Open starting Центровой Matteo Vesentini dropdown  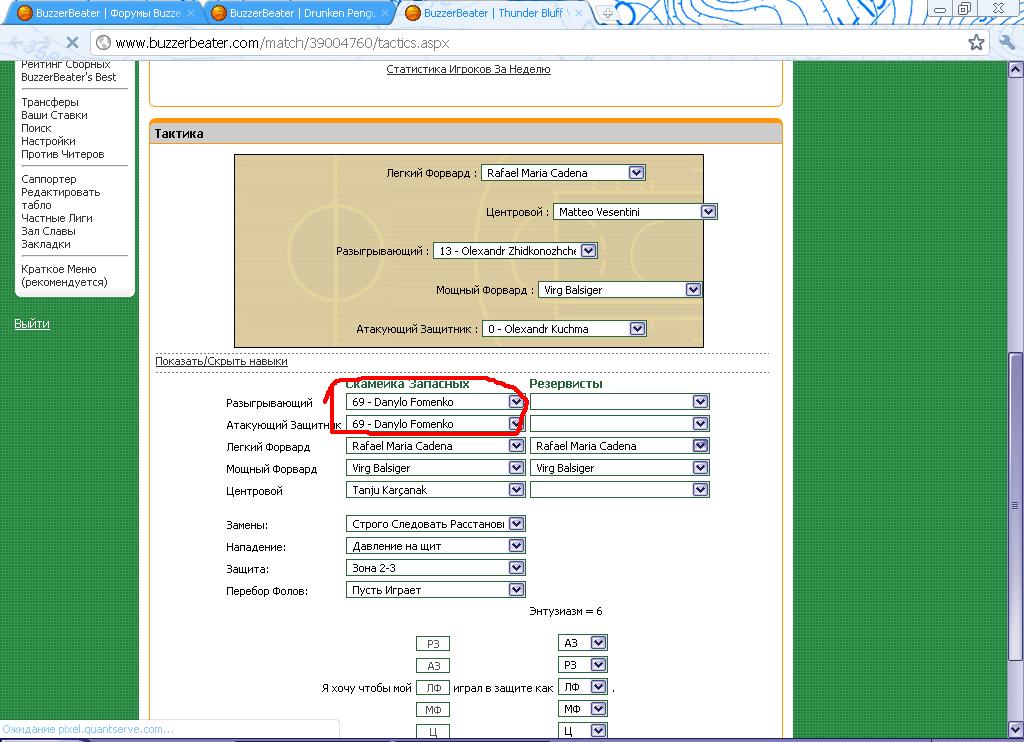tap(635, 212)
